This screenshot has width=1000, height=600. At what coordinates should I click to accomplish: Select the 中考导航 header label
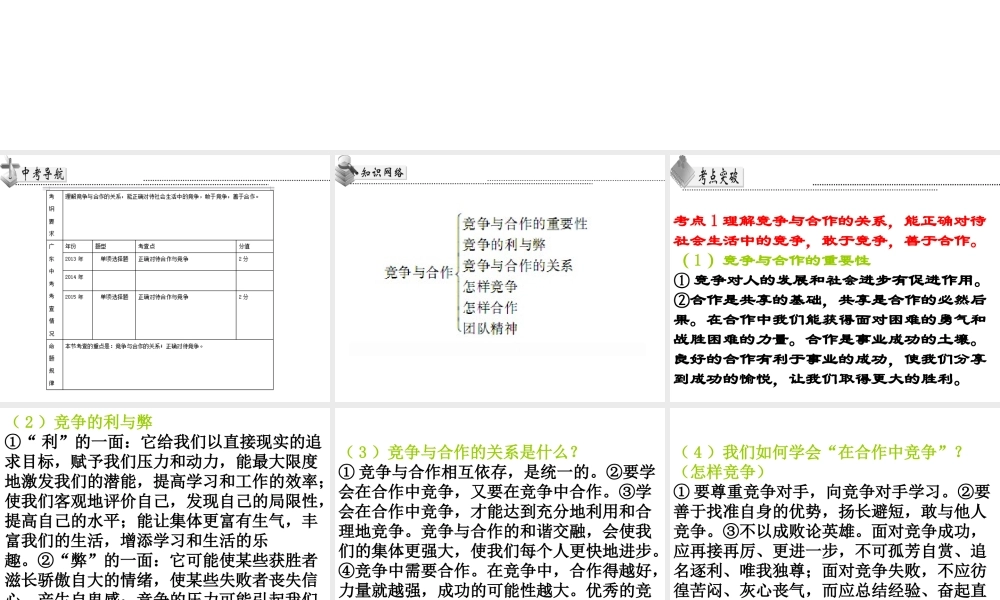(x=43, y=173)
